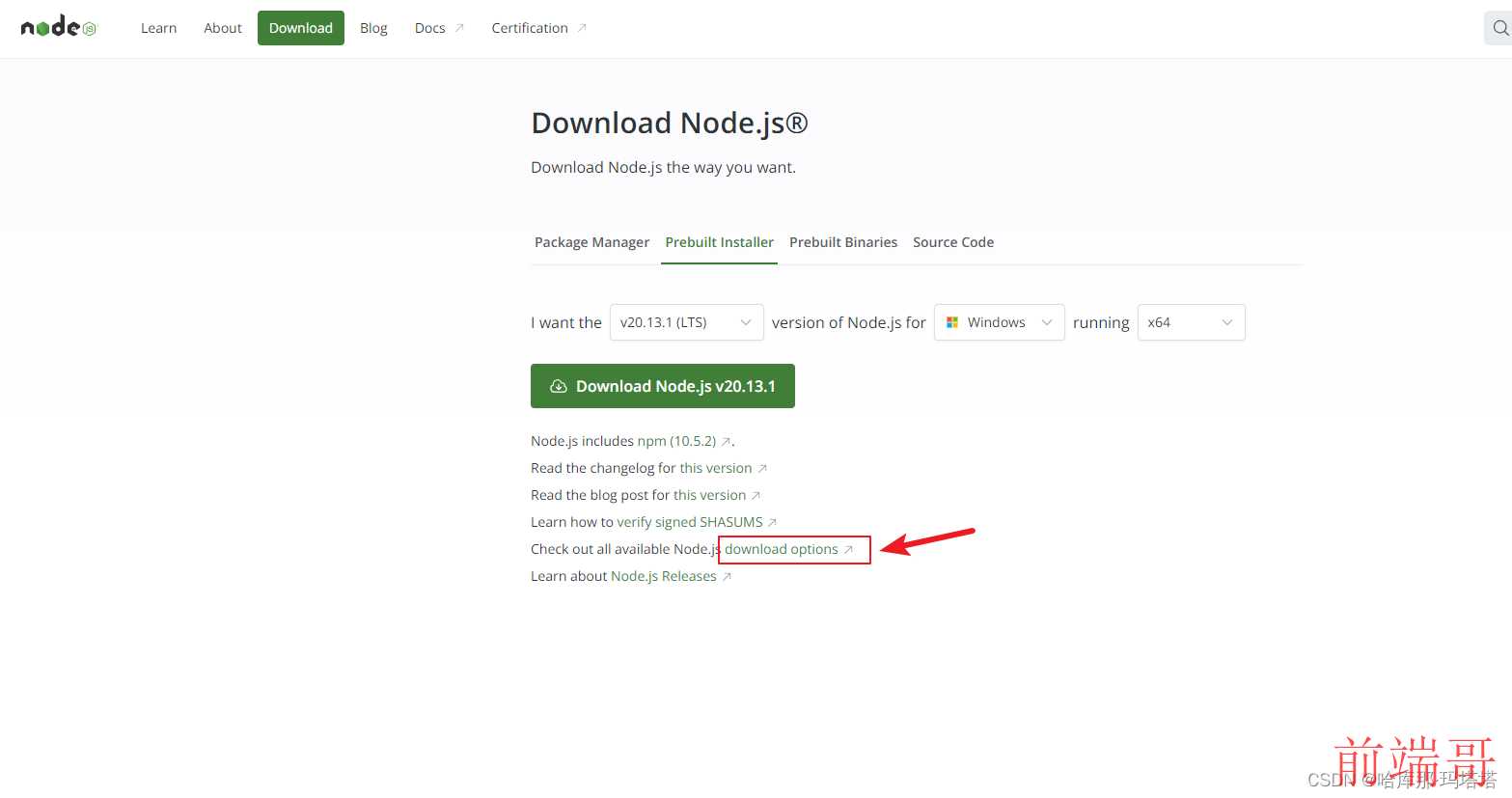Image resolution: width=1512 pixels, height=798 pixels.
Task: Open the Windows operating system dropdown
Action: [1000, 322]
